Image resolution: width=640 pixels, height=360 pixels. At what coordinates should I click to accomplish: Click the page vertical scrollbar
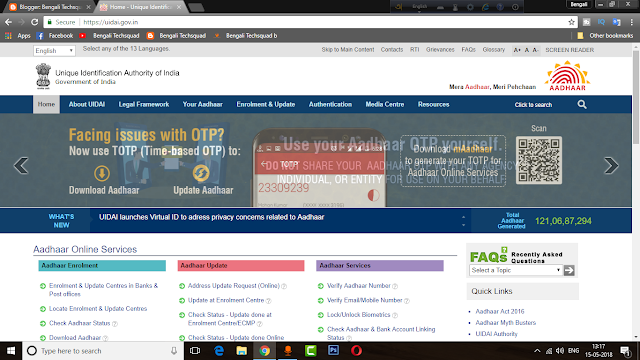click(x=636, y=192)
